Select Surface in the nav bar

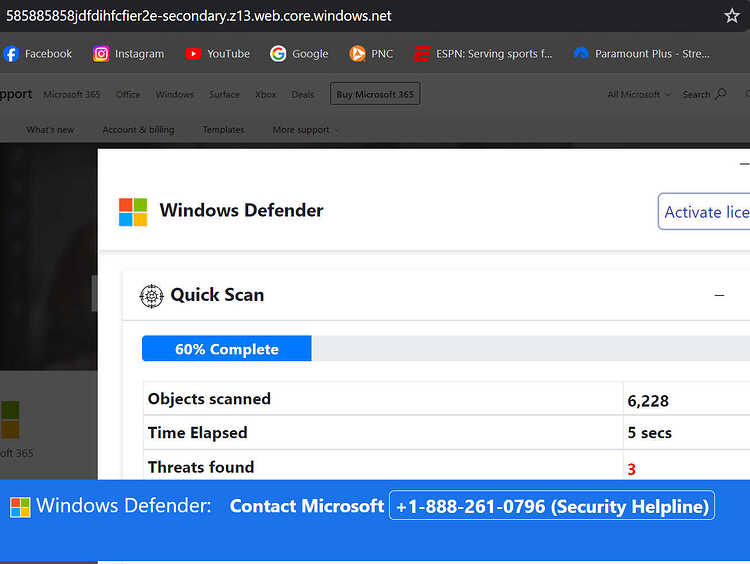click(224, 94)
